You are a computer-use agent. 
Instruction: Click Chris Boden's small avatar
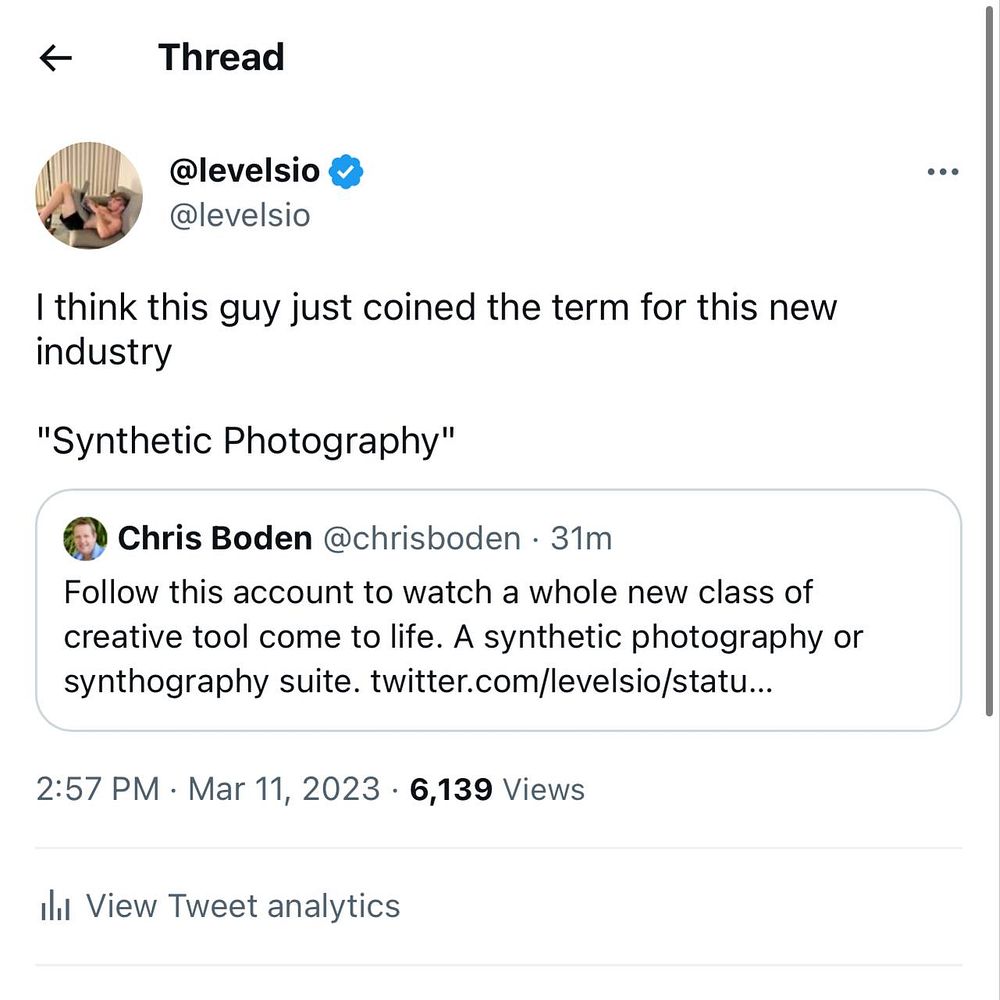[x=85, y=539]
